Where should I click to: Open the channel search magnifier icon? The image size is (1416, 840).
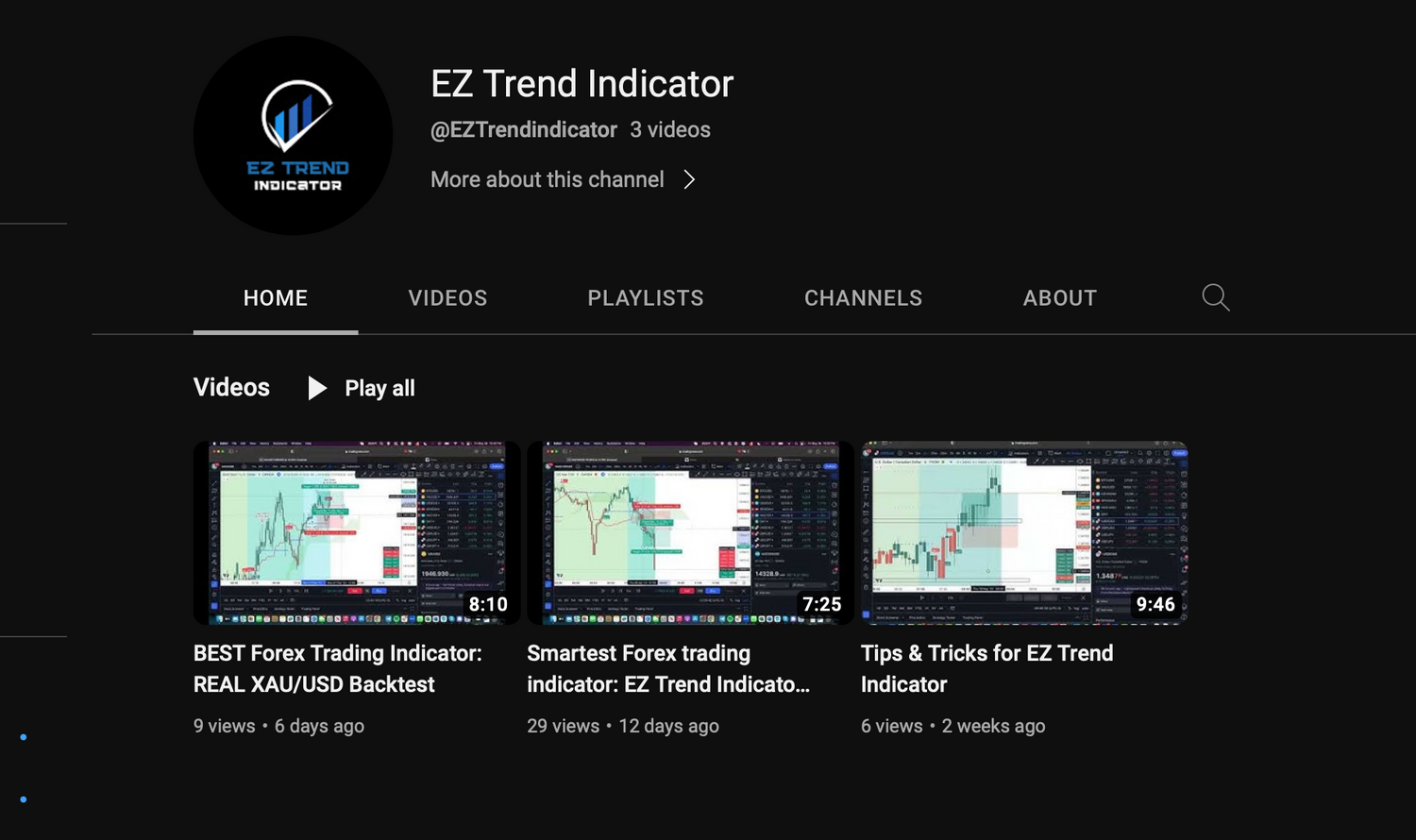(x=1216, y=297)
